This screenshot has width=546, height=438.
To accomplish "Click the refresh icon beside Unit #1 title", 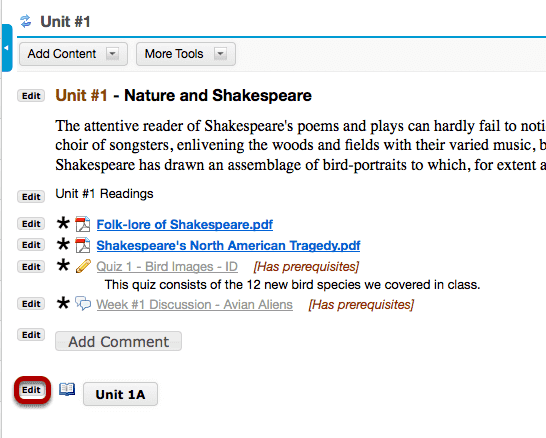I will click(25, 21).
